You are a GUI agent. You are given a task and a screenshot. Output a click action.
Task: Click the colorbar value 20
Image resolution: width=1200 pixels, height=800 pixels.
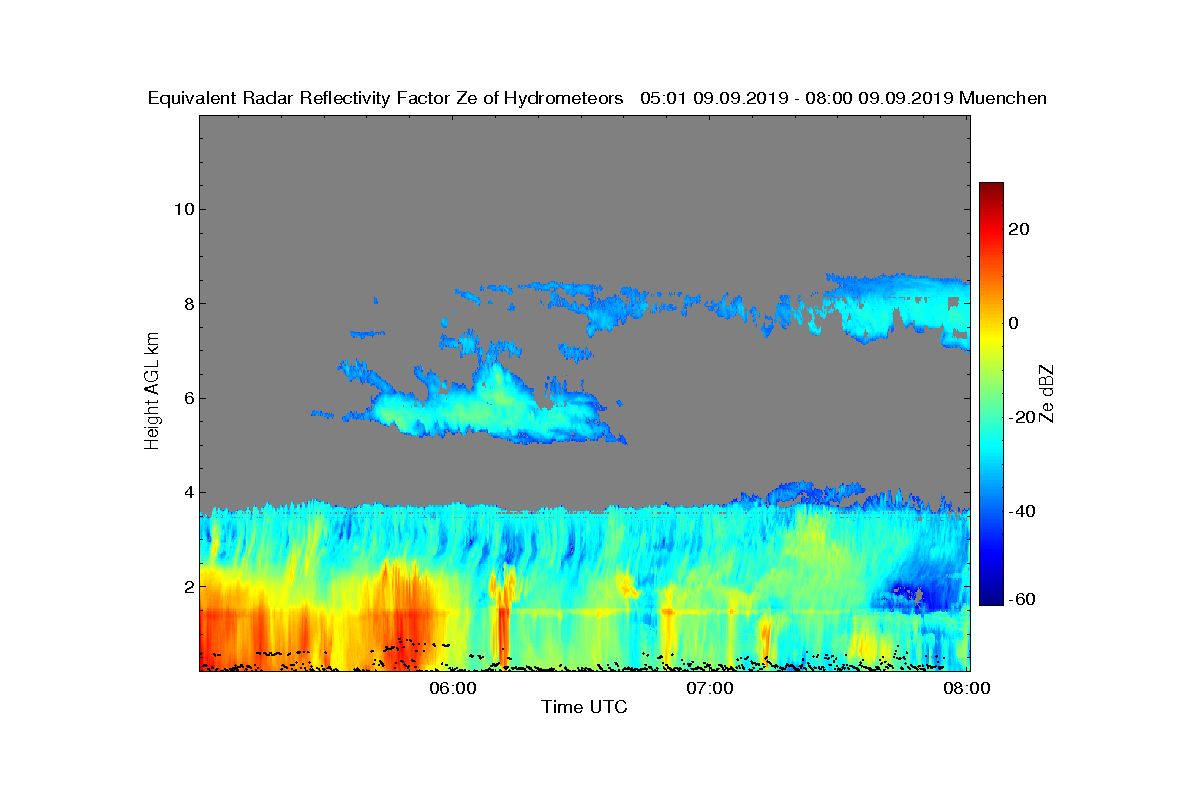click(1019, 229)
